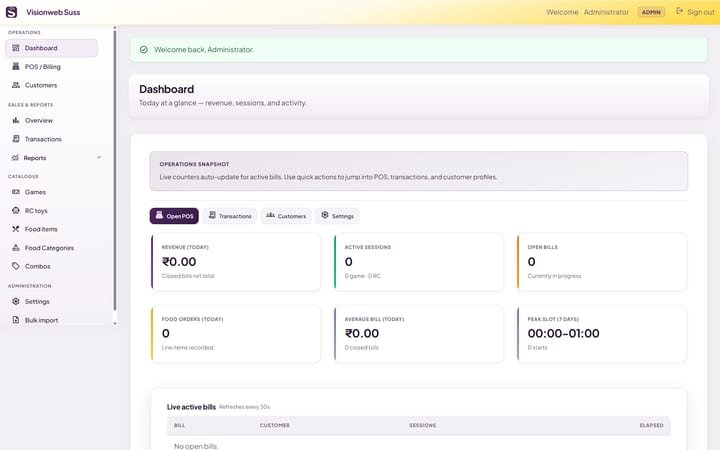
Task: Click the sidebar scrollbar down arrow
Action: pos(115,323)
